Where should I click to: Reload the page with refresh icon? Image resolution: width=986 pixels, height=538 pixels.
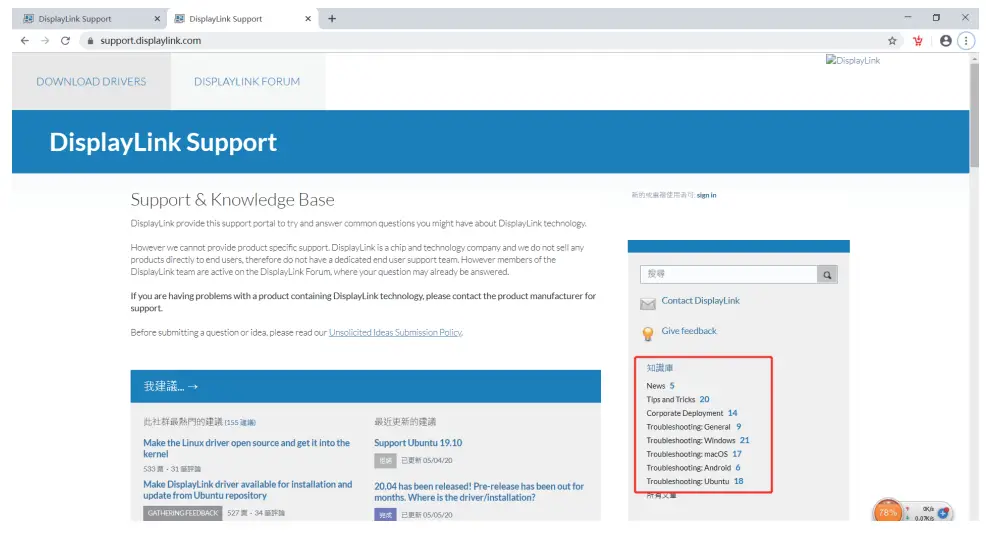coord(65,41)
